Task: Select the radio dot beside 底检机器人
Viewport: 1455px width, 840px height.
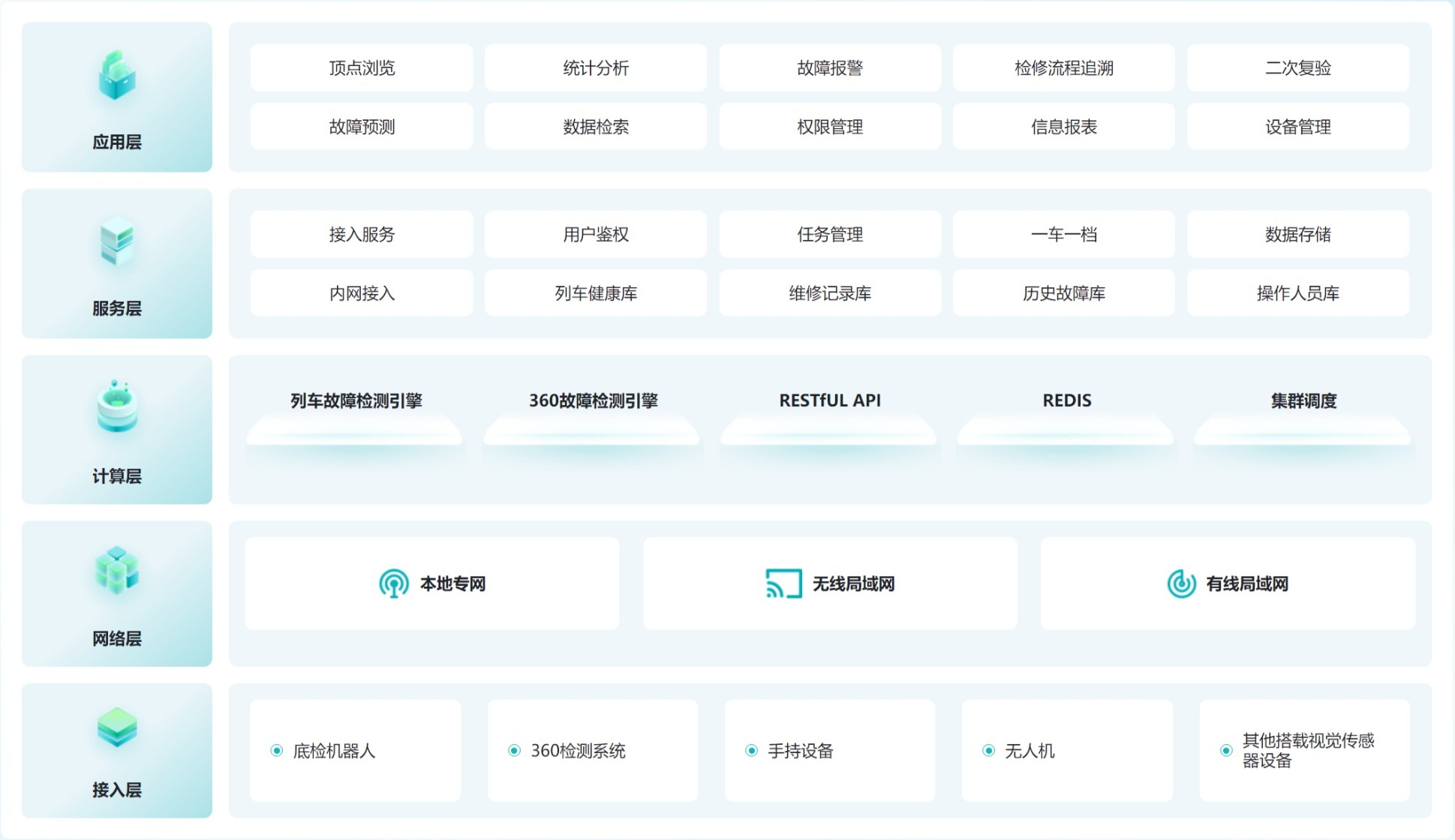Action: (x=277, y=751)
